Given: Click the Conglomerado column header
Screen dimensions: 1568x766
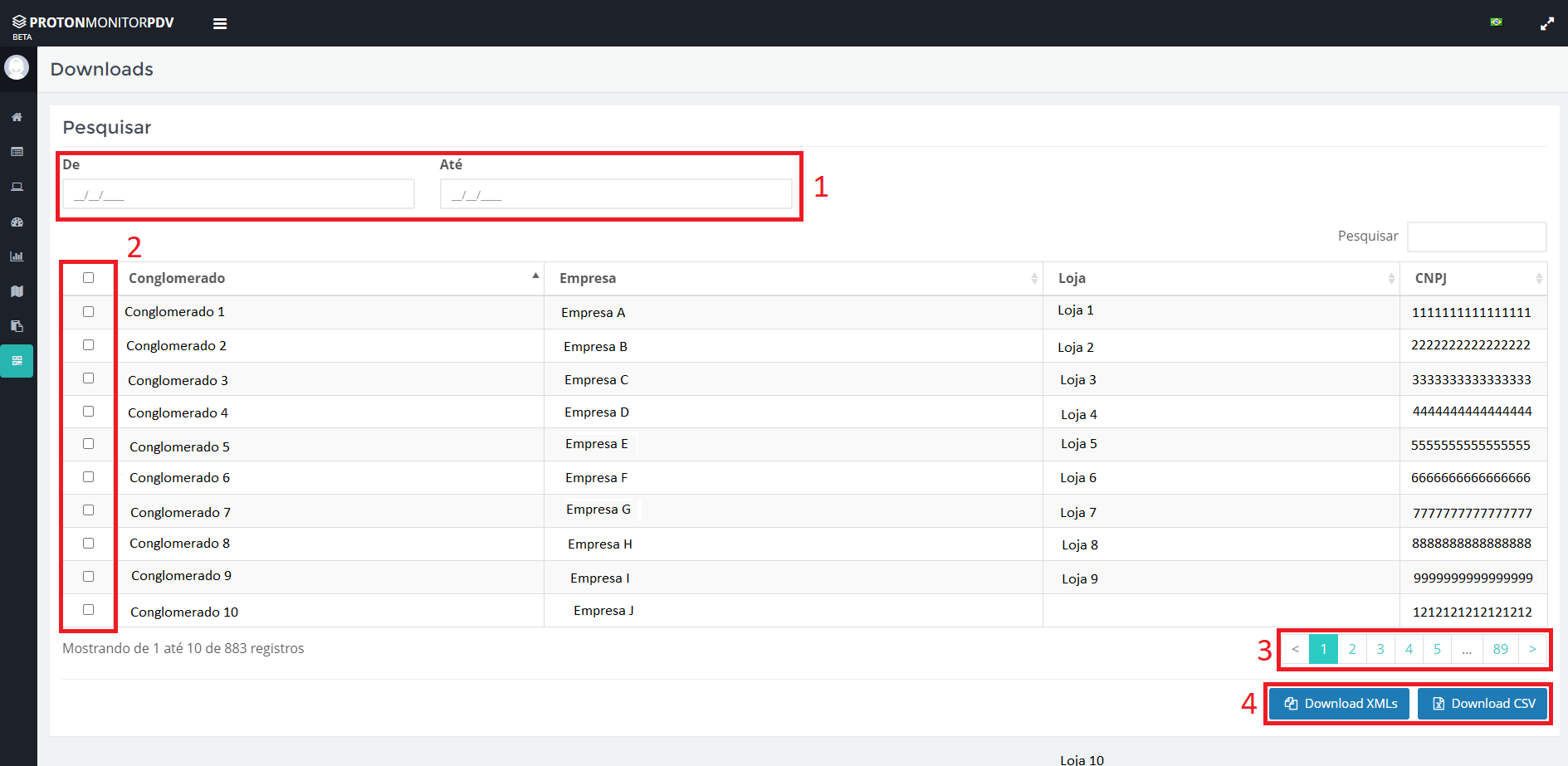Looking at the screenshot, I should [x=330, y=278].
